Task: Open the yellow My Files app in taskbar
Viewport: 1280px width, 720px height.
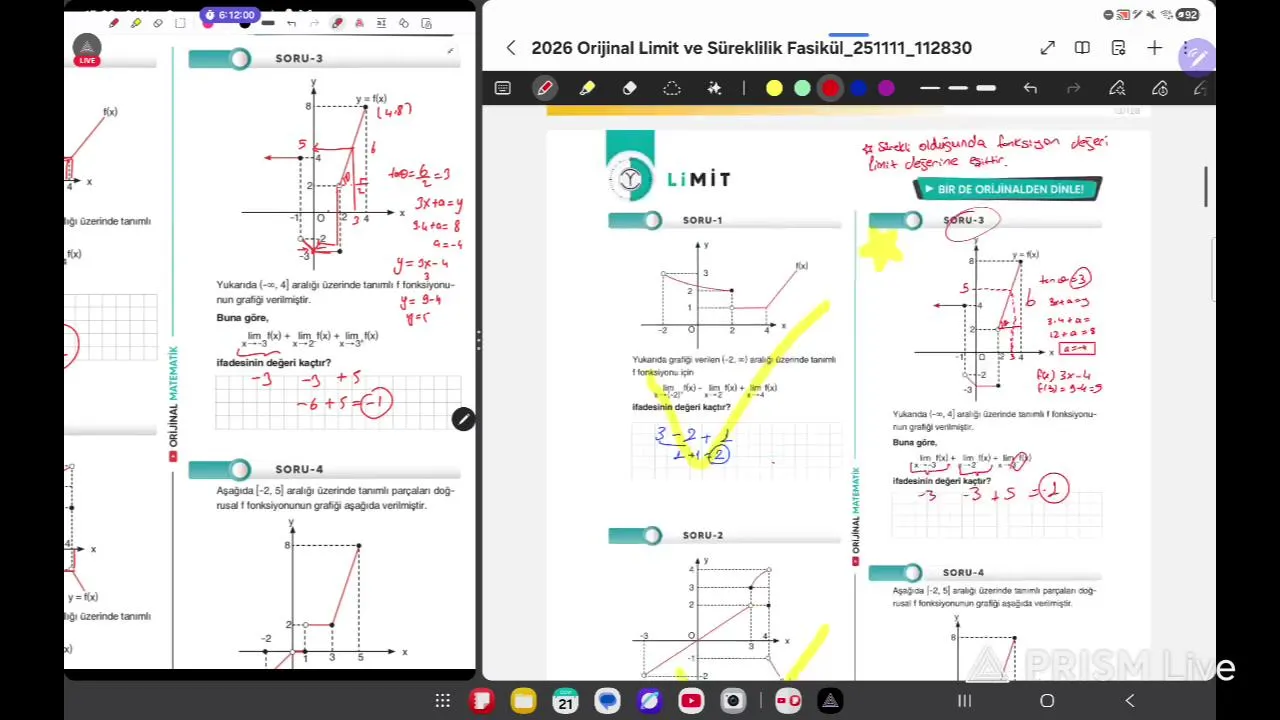Action: [524, 701]
